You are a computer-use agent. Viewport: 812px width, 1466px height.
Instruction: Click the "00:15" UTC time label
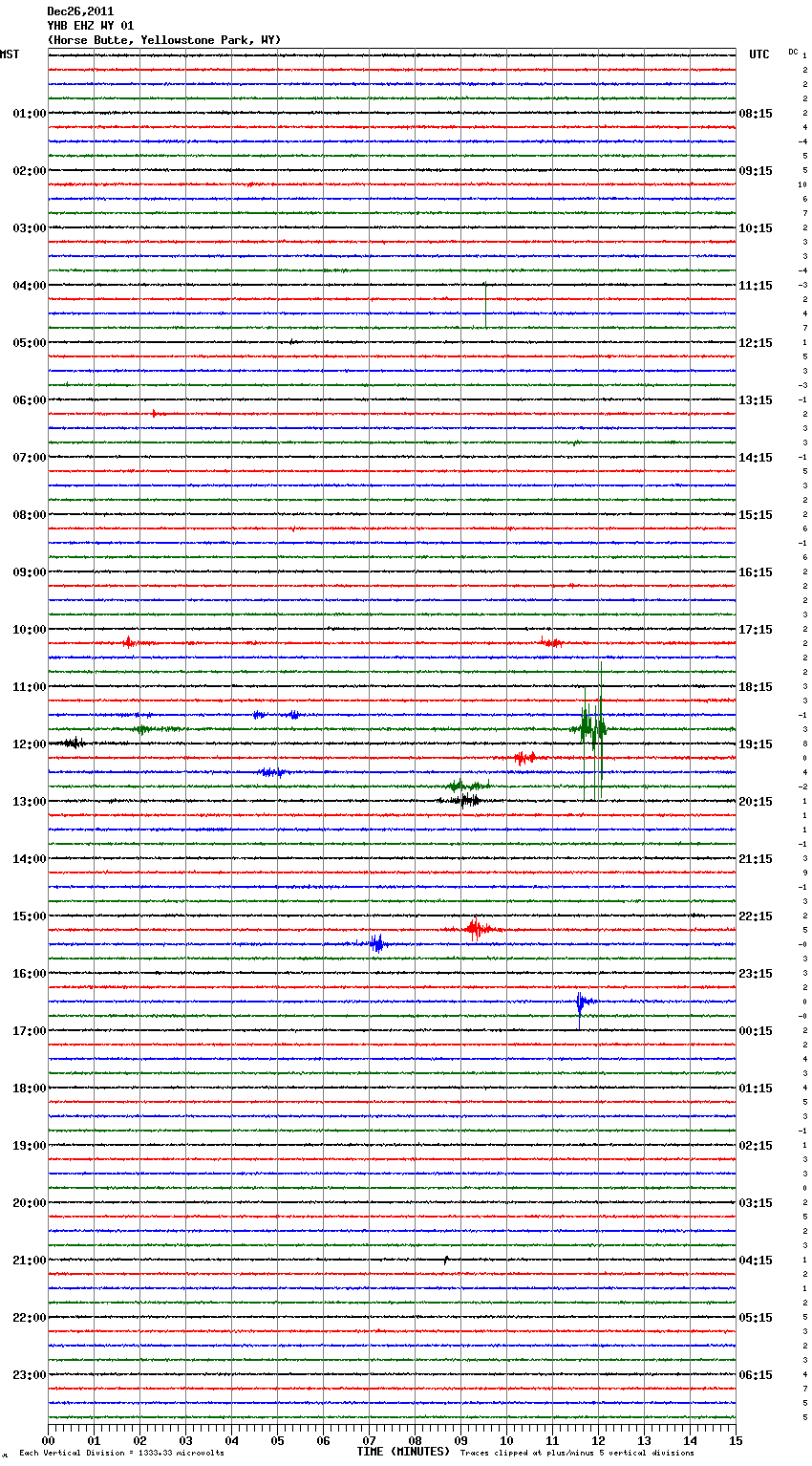coord(756,1031)
